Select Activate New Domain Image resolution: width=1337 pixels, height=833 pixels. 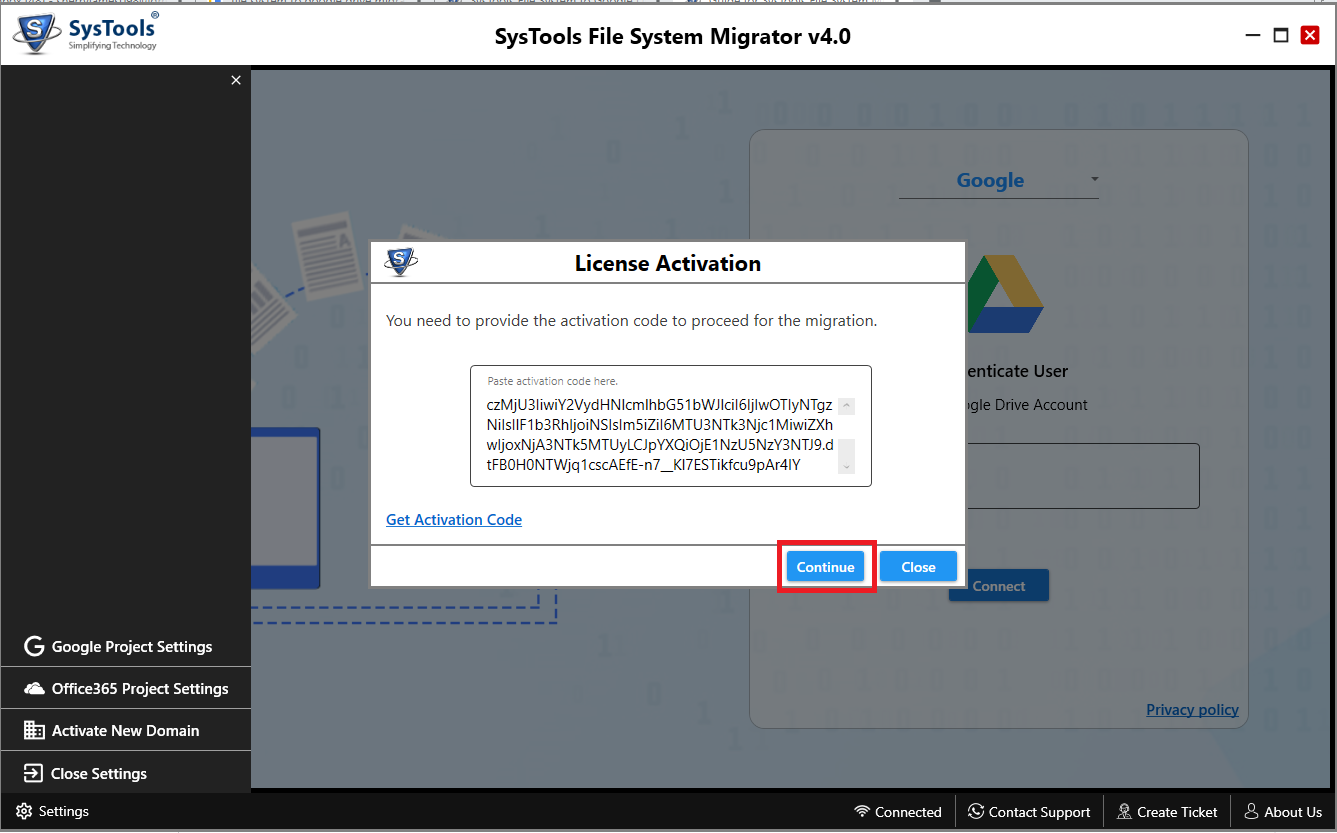(x=126, y=731)
